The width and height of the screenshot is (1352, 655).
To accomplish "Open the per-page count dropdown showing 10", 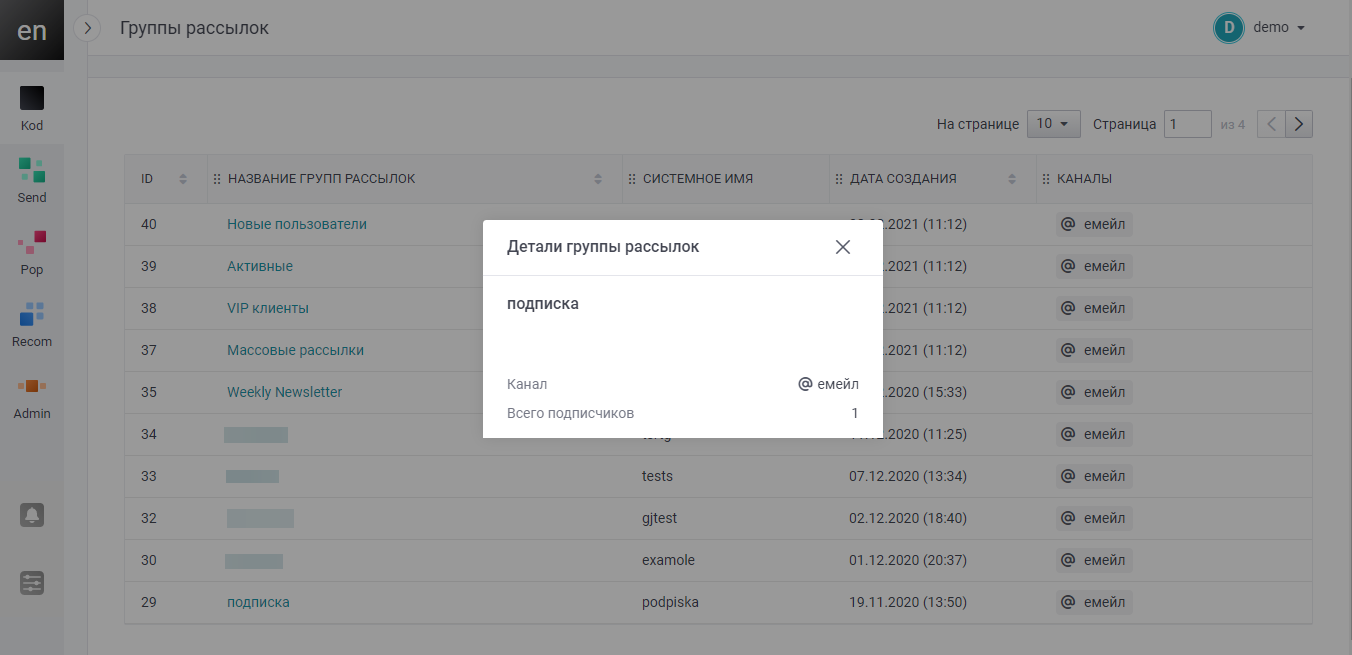I will click(x=1054, y=124).
